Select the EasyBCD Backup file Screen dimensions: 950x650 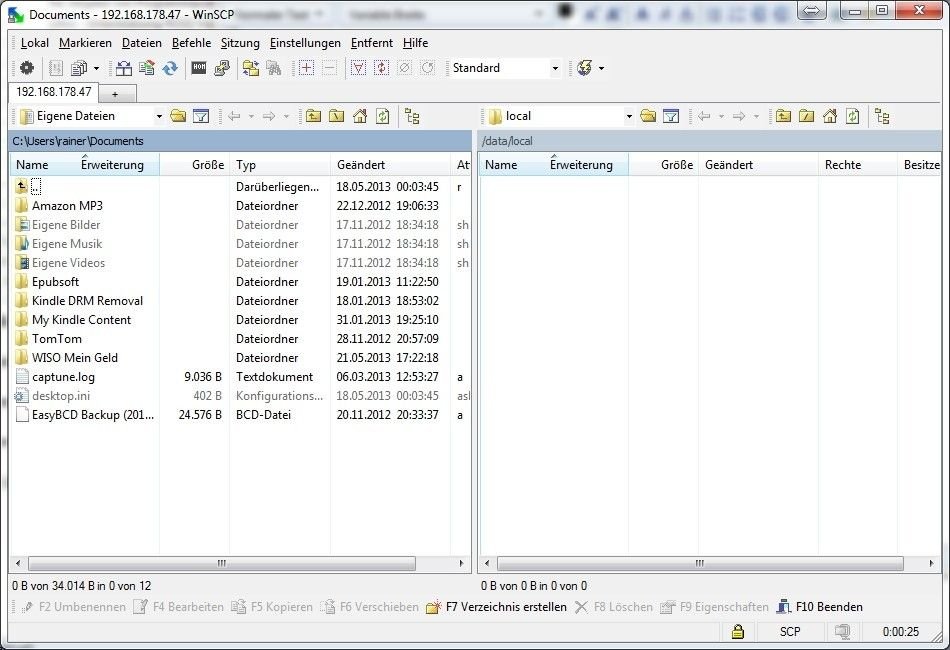(x=93, y=415)
